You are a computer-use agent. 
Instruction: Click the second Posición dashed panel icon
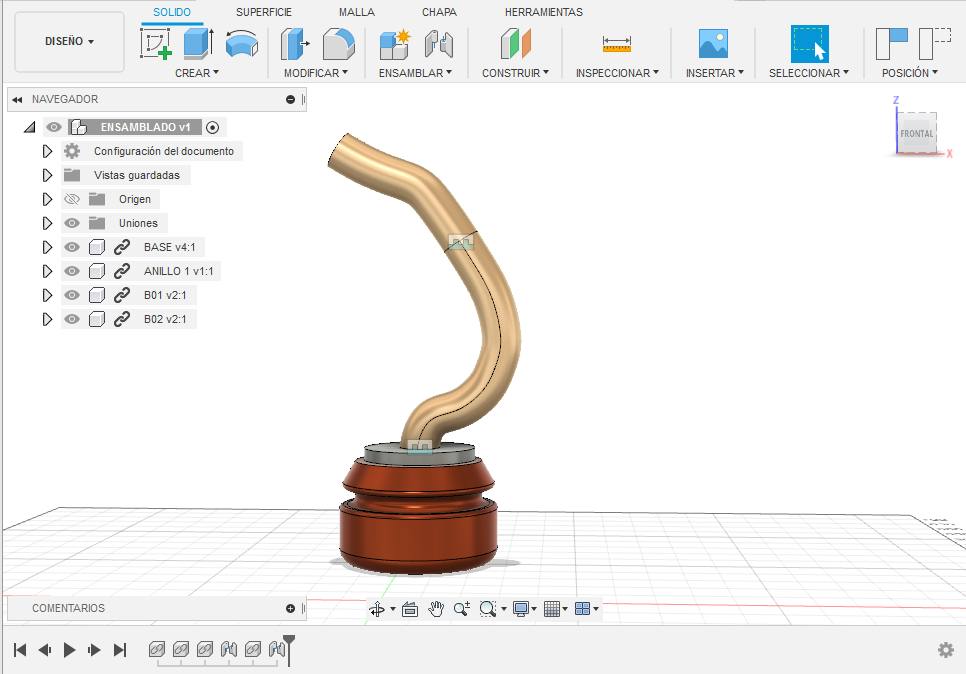(x=935, y=44)
